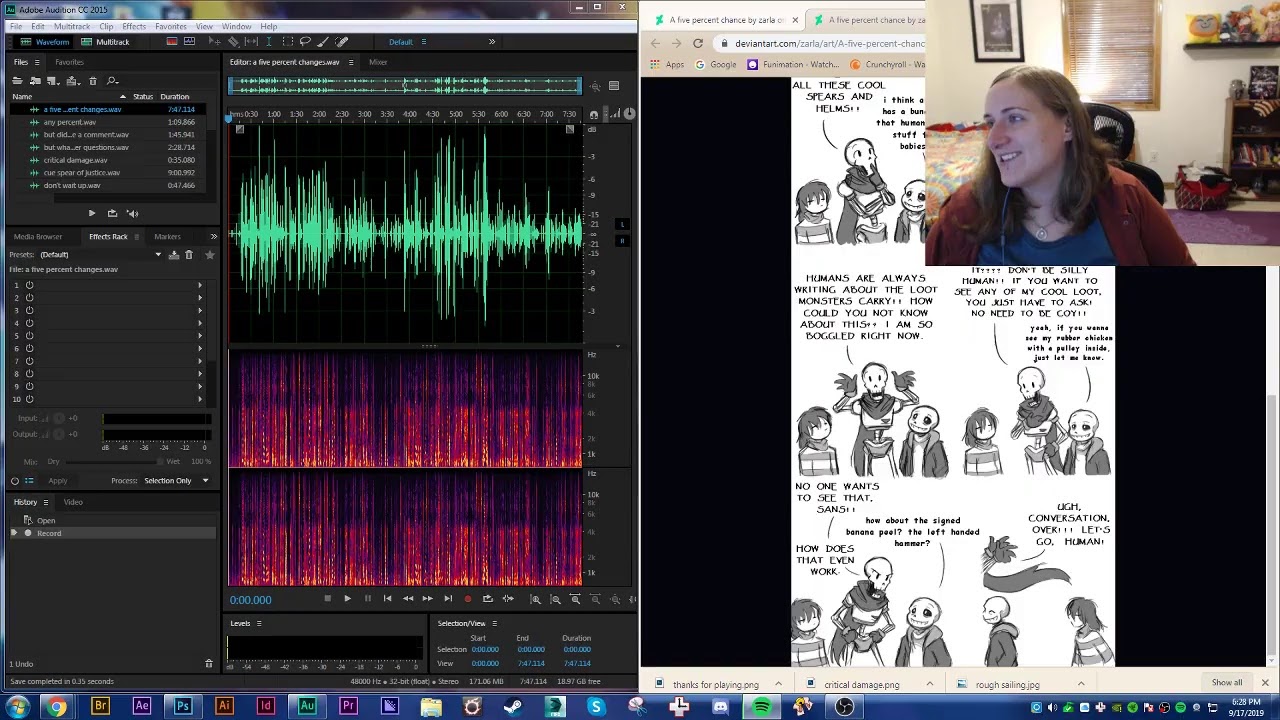Delete the effects rack preset

(x=189, y=255)
